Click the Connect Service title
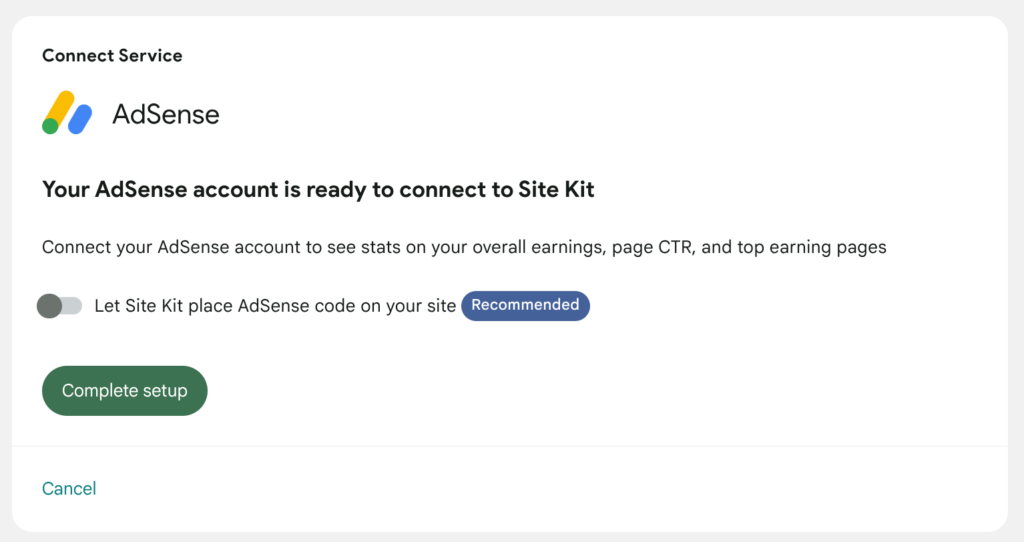The height and width of the screenshot is (542, 1024). tap(112, 56)
